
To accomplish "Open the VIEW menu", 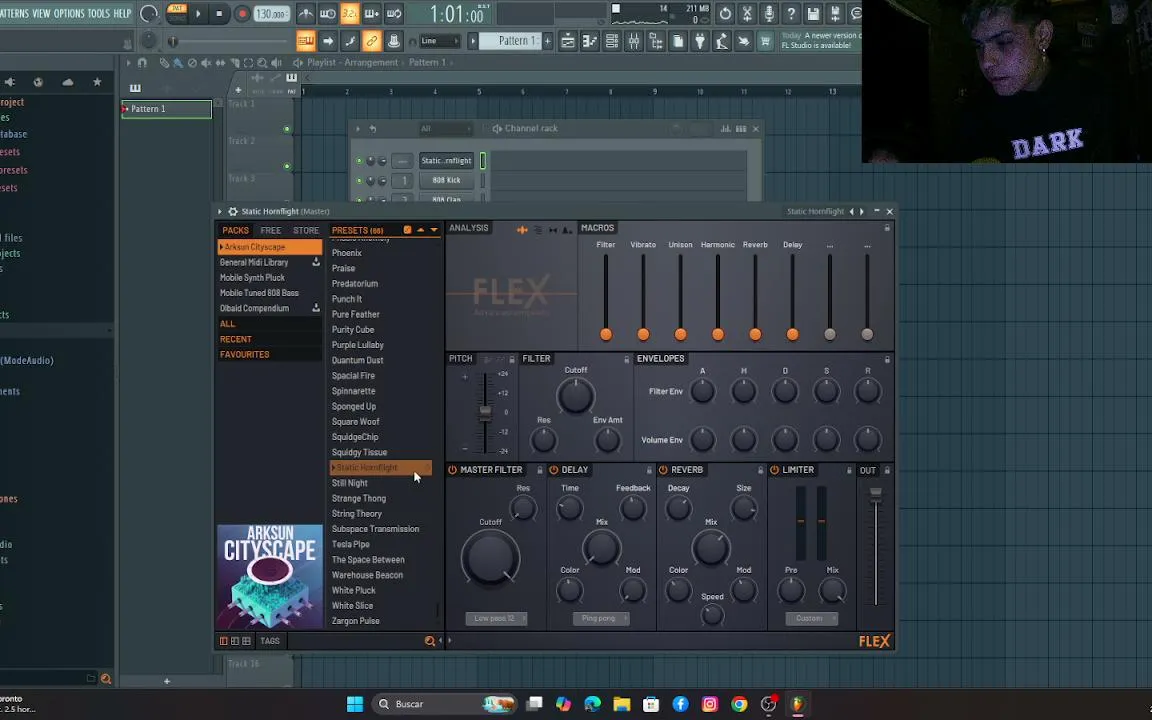I will click(x=41, y=13).
